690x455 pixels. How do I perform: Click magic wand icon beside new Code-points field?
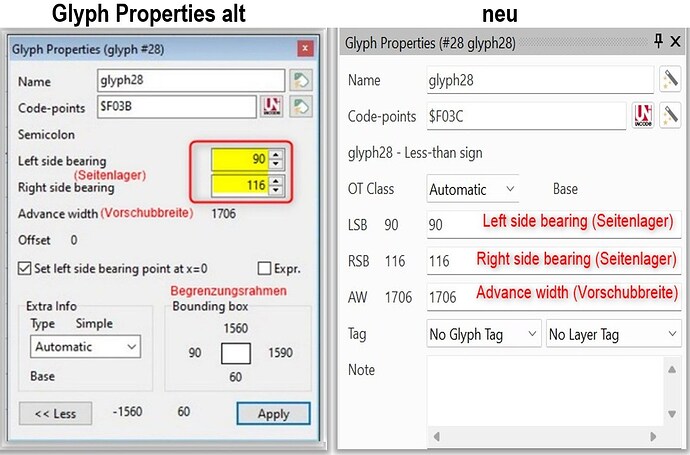[669, 116]
